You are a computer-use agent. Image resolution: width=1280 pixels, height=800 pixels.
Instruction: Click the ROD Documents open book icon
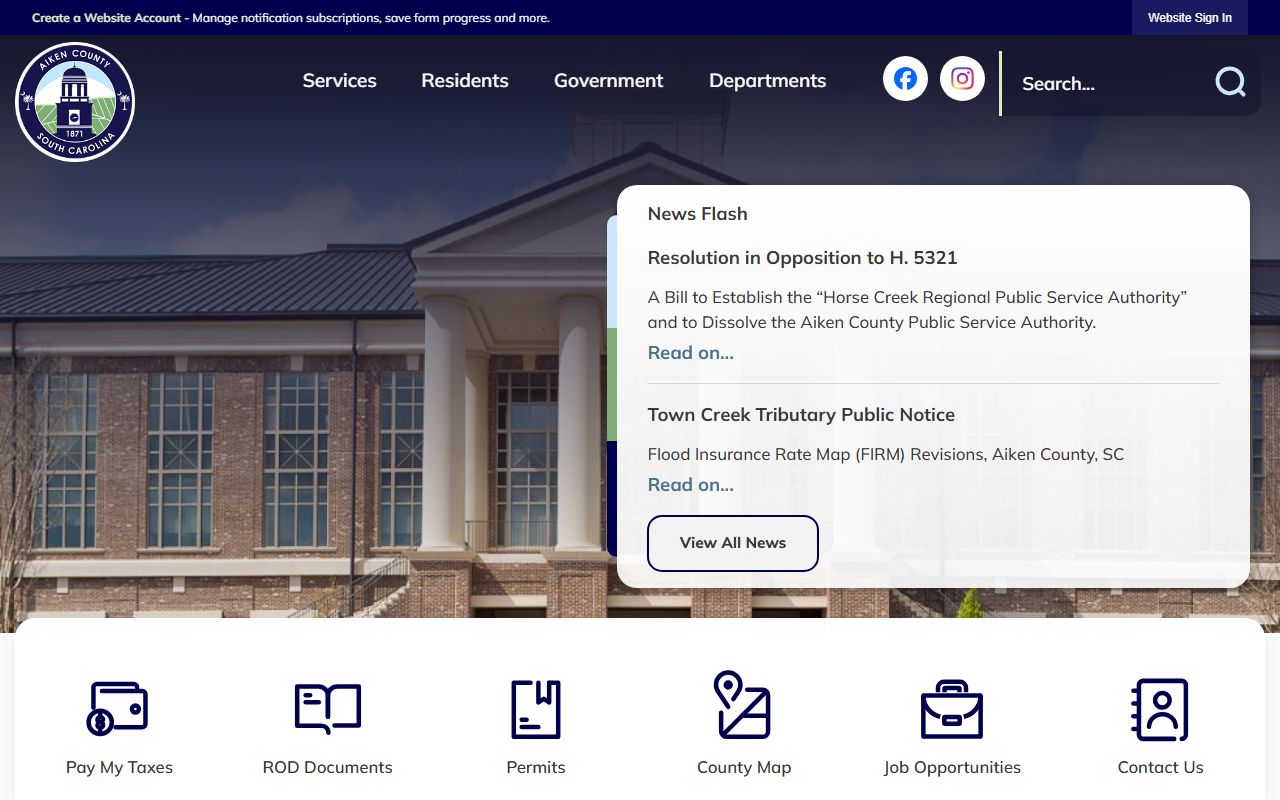[x=327, y=708]
